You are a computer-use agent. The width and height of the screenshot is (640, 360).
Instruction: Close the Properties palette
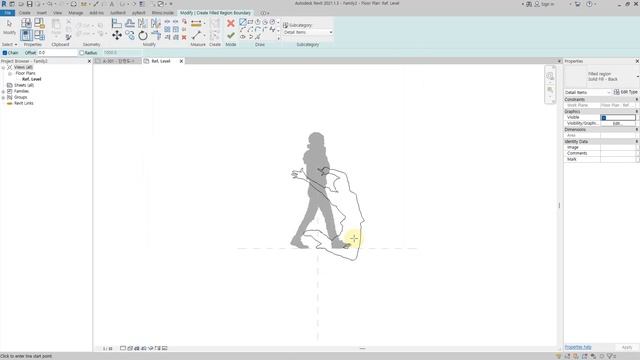[637, 61]
